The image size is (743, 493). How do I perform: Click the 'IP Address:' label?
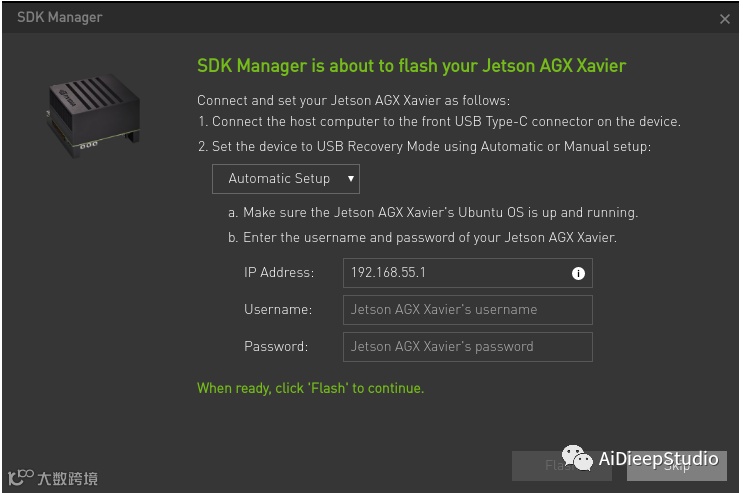pos(279,273)
